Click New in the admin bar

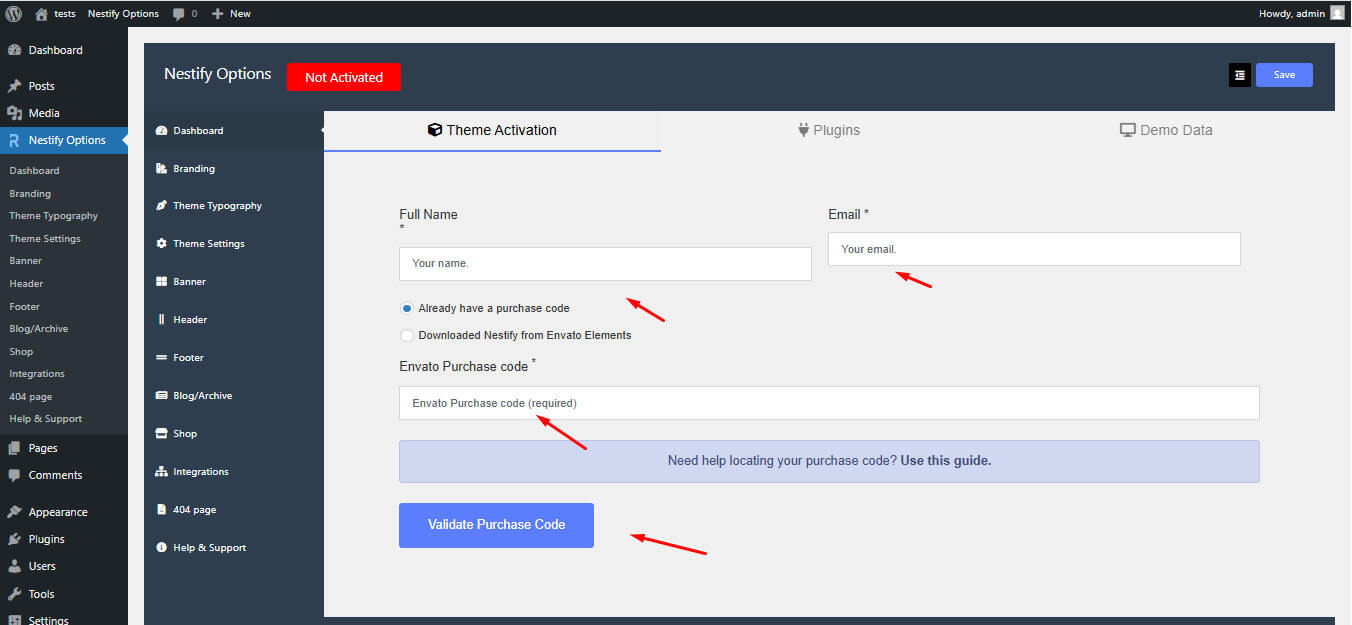[240, 14]
